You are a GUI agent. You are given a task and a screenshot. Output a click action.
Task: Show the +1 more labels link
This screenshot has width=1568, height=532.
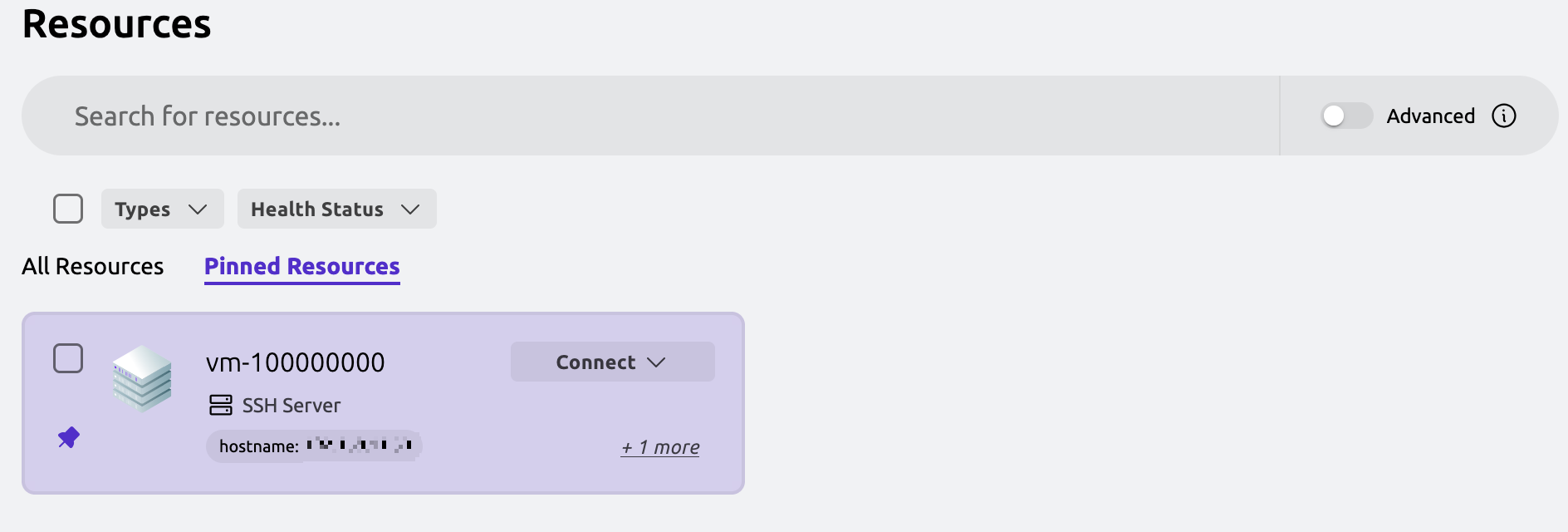[660, 447]
